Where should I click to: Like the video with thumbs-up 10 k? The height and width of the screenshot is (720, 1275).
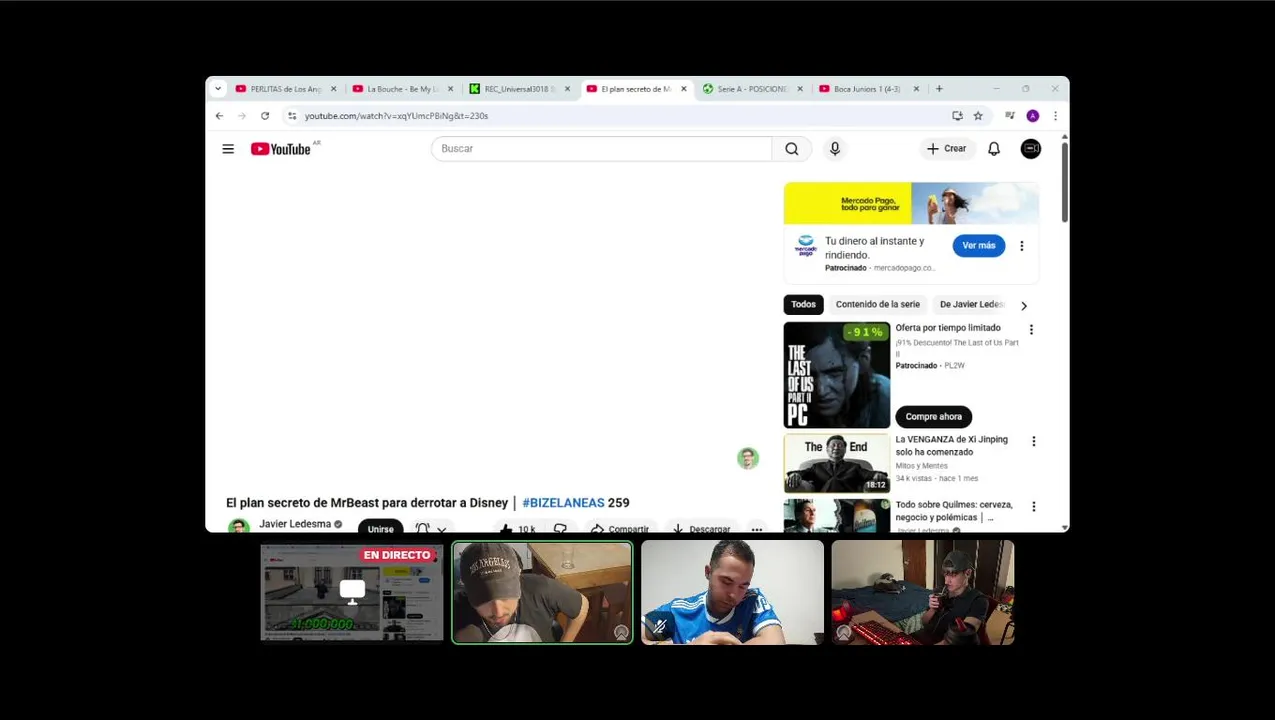pyautogui.click(x=518, y=527)
